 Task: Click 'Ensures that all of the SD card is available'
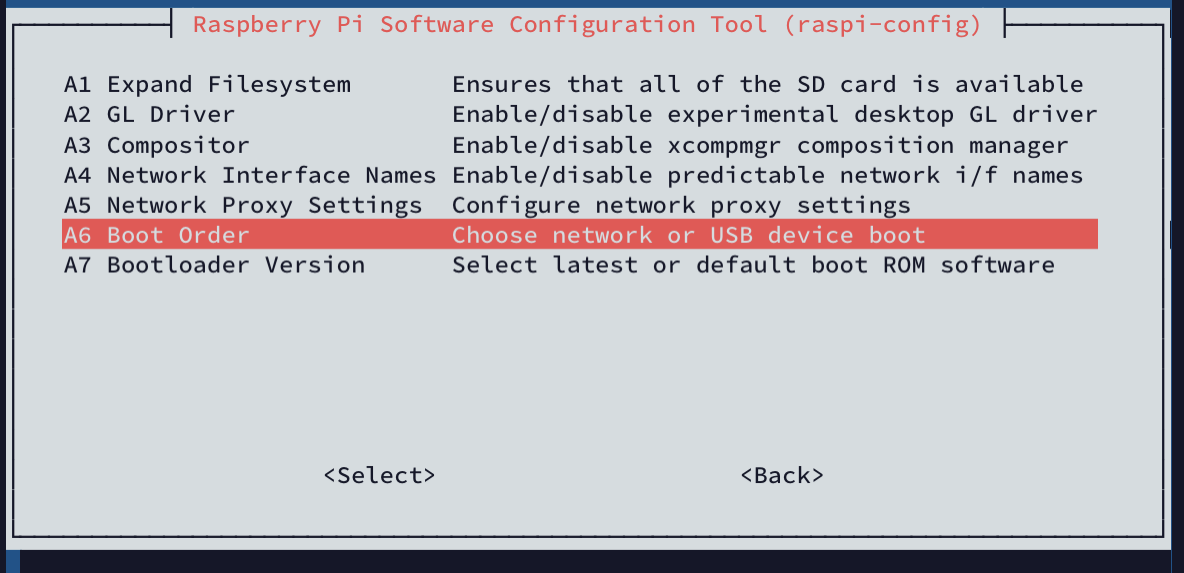coord(768,85)
